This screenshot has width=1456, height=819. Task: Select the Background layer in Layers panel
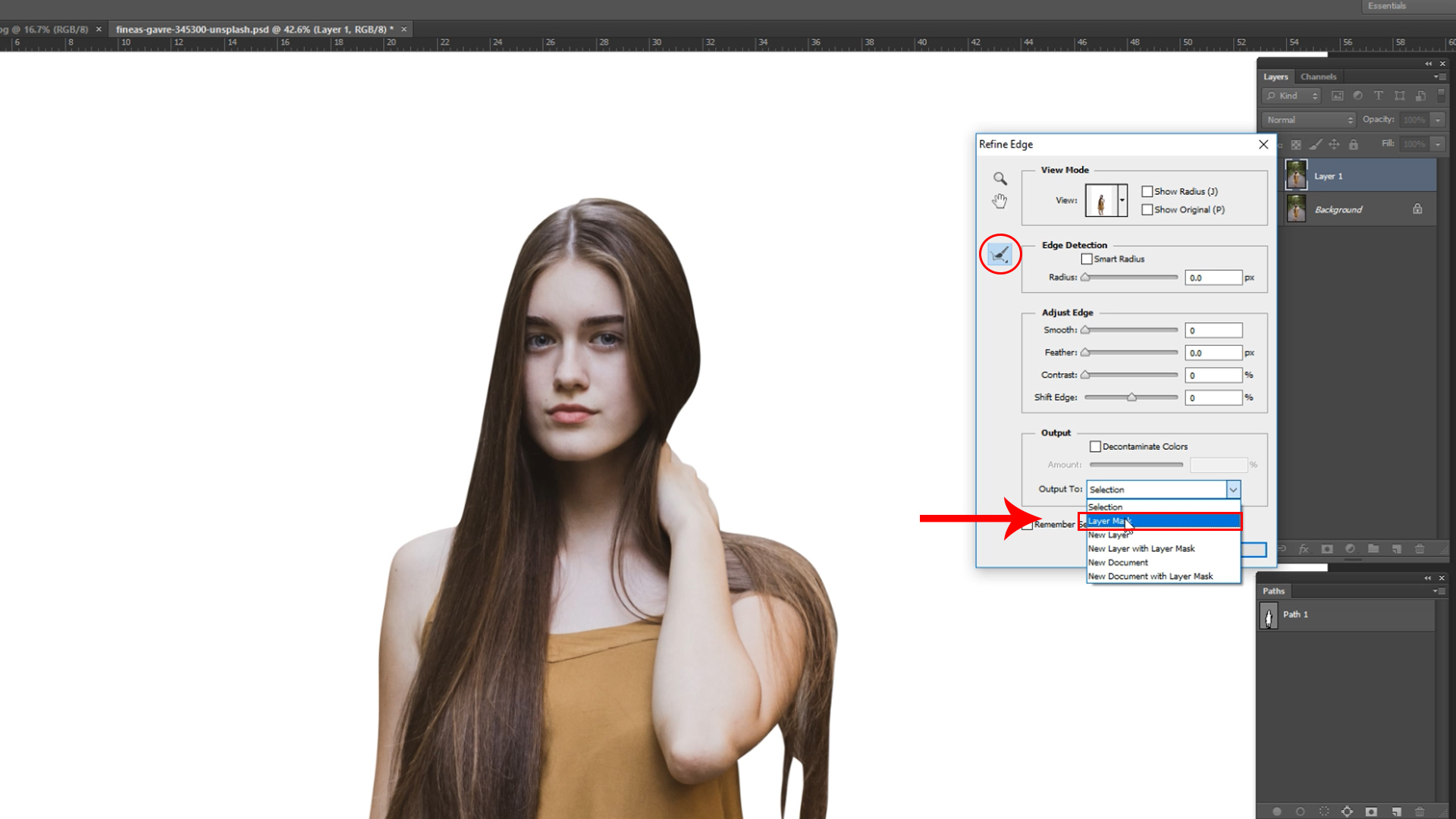(1338, 209)
